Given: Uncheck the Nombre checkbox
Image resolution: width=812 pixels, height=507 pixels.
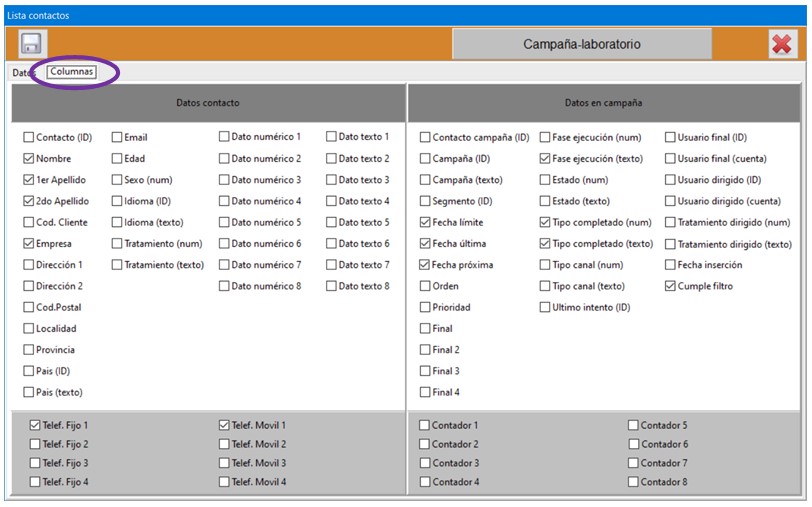Looking at the screenshot, I should (x=28, y=158).
